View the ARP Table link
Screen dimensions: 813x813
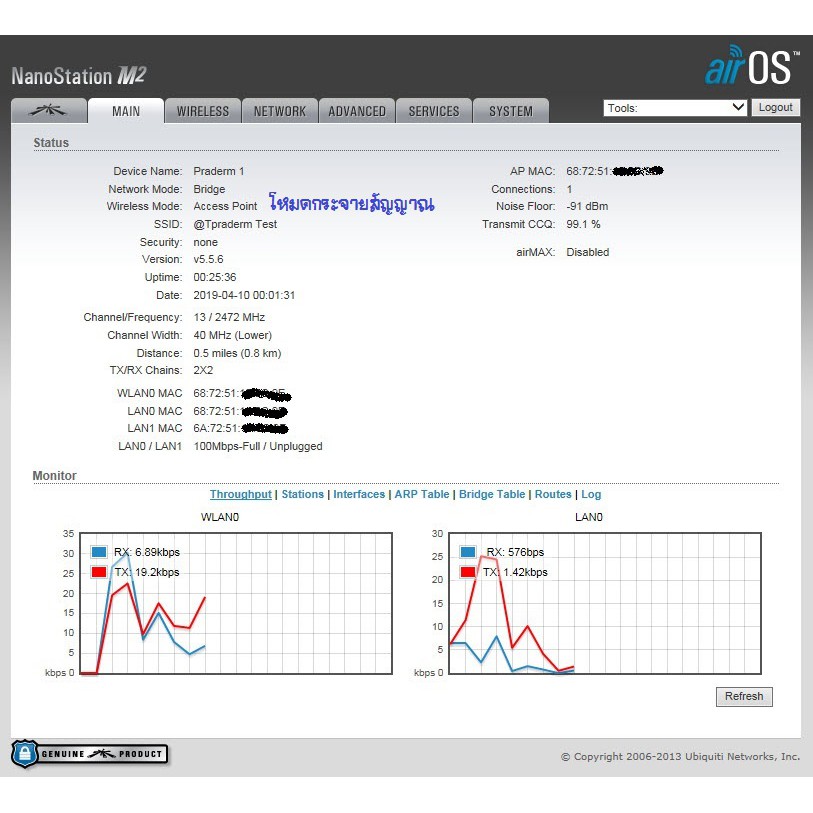[x=421, y=494]
